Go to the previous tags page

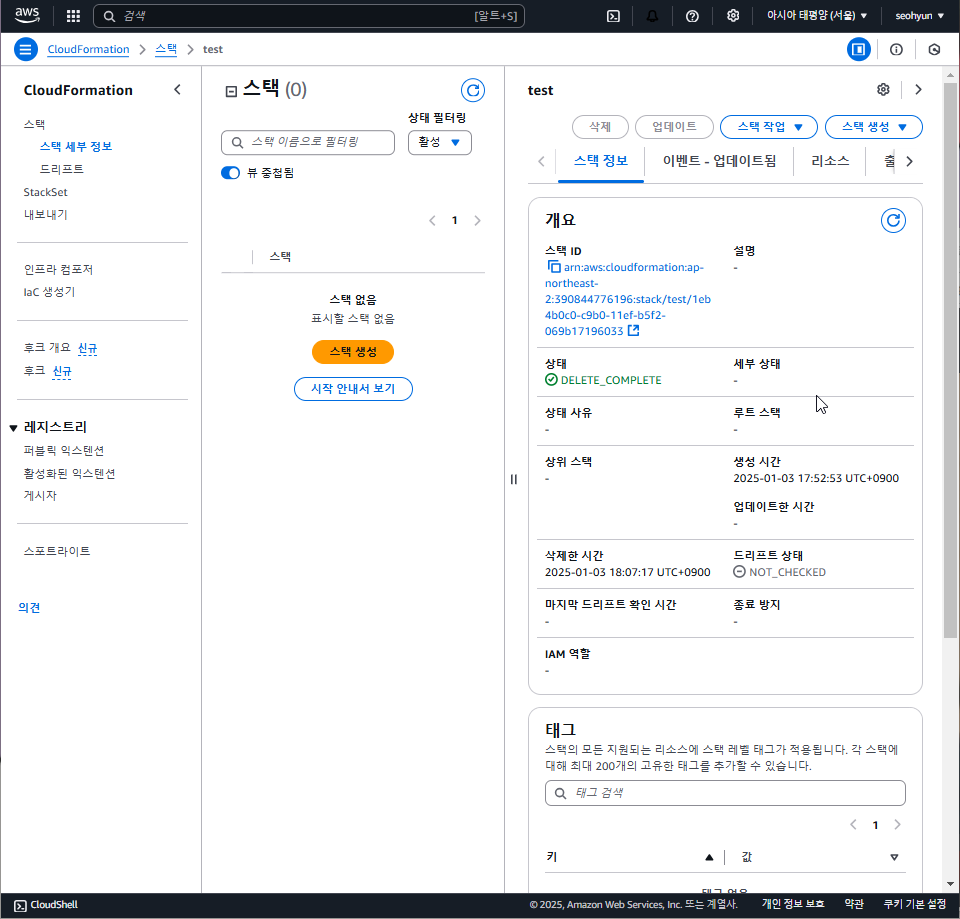[853, 825]
